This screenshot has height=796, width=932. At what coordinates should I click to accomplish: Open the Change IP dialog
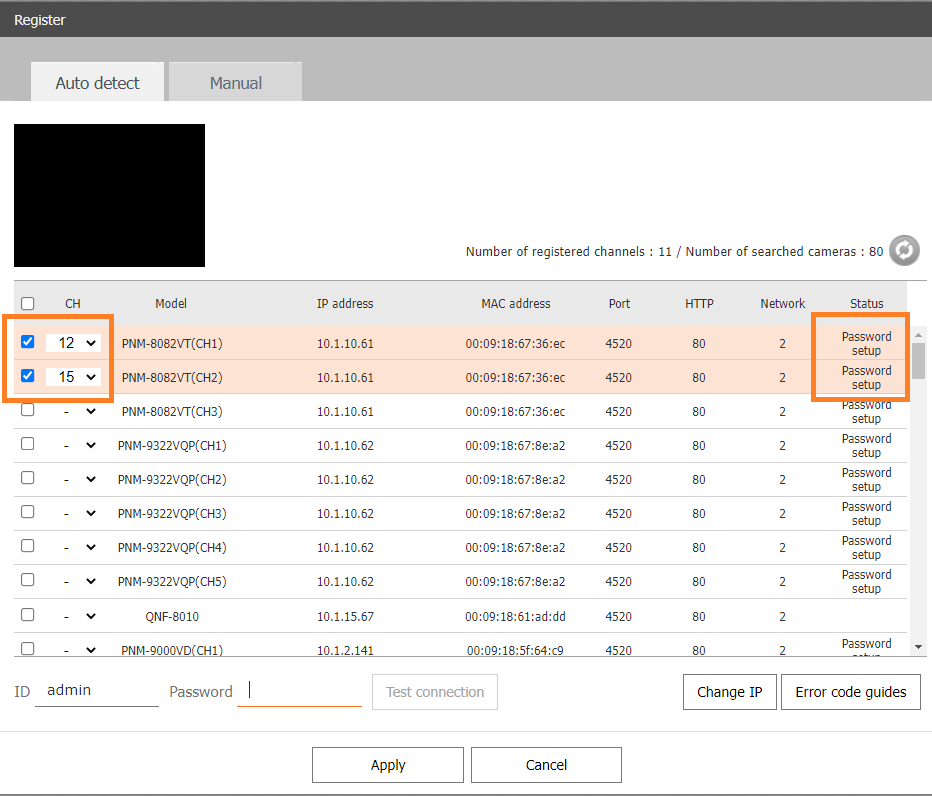(729, 692)
